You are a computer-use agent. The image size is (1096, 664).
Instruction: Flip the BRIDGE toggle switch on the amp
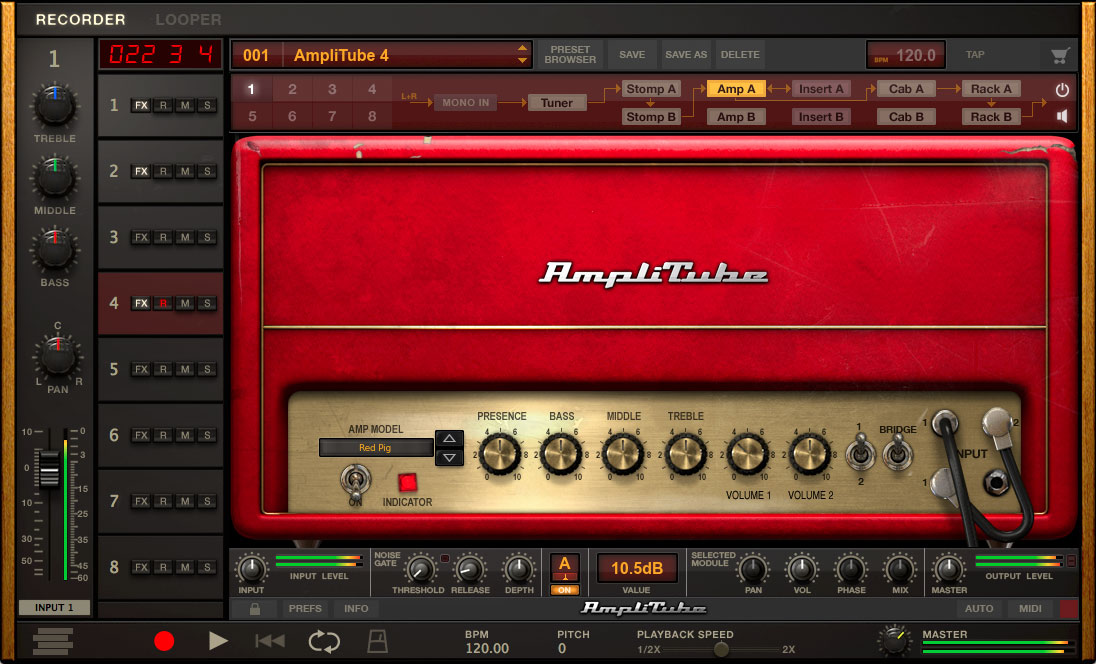[898, 452]
